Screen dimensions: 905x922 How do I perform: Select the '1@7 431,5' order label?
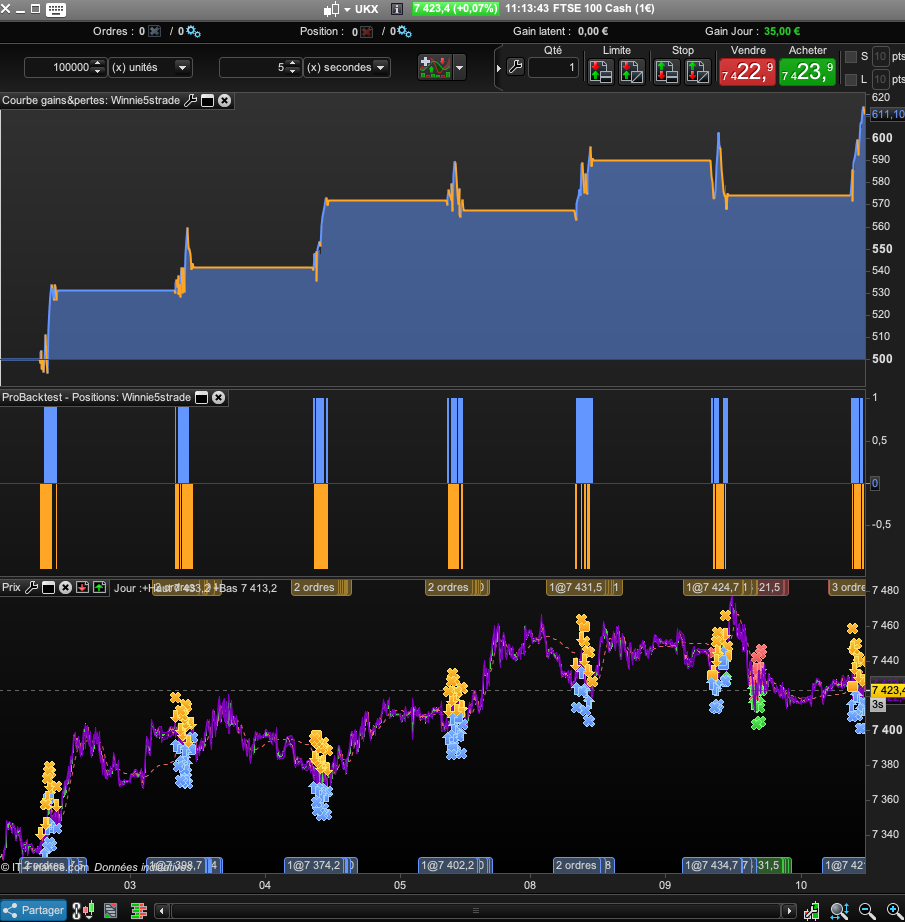coord(575,587)
